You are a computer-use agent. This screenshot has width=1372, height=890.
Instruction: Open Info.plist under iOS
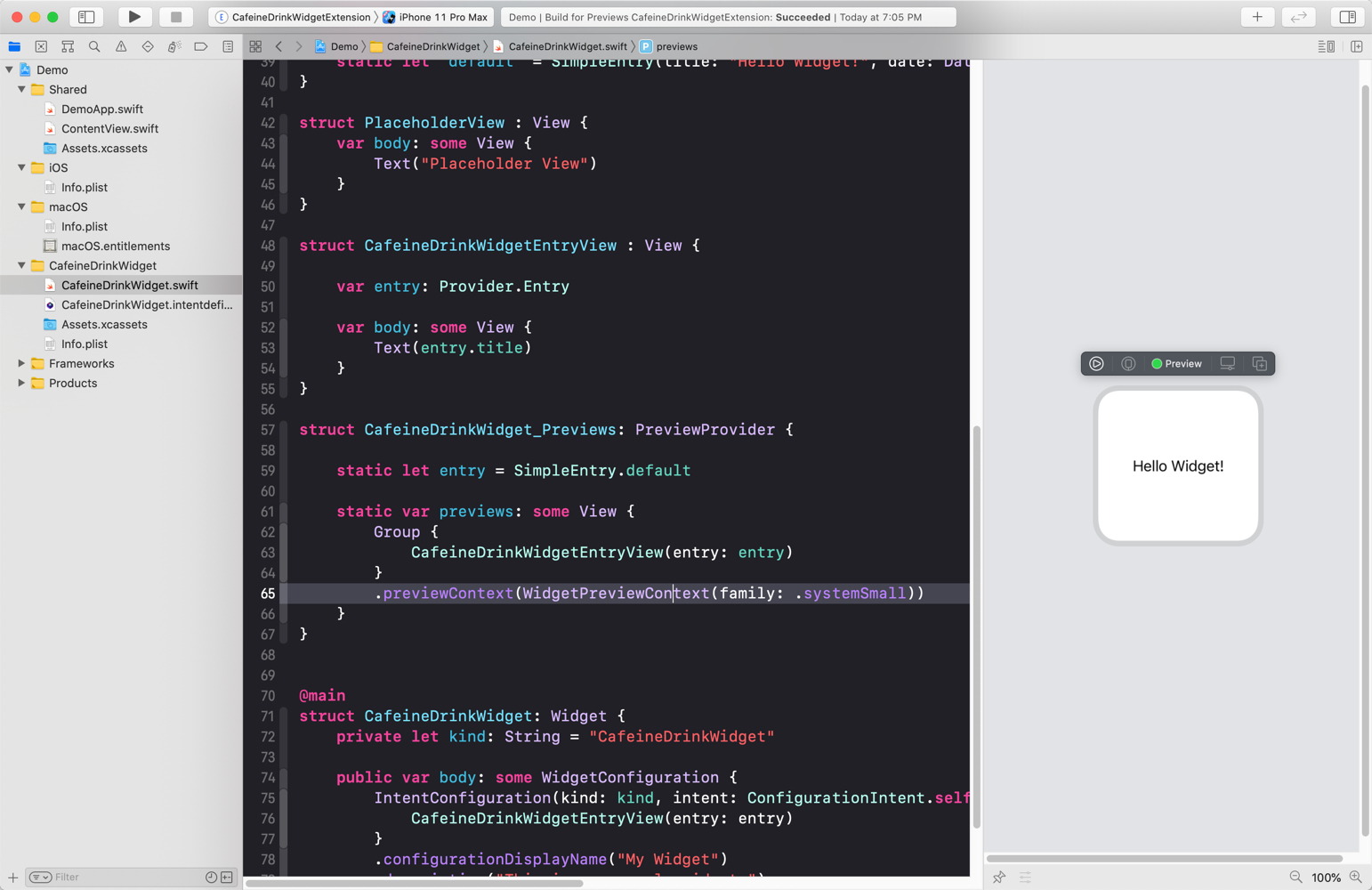coord(84,187)
